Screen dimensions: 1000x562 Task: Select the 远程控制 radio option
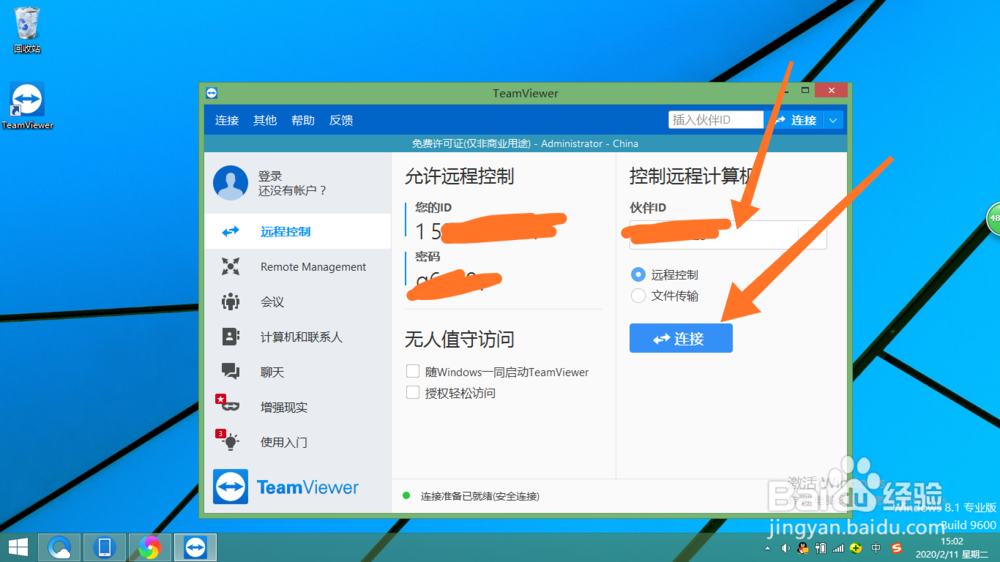[x=638, y=274]
